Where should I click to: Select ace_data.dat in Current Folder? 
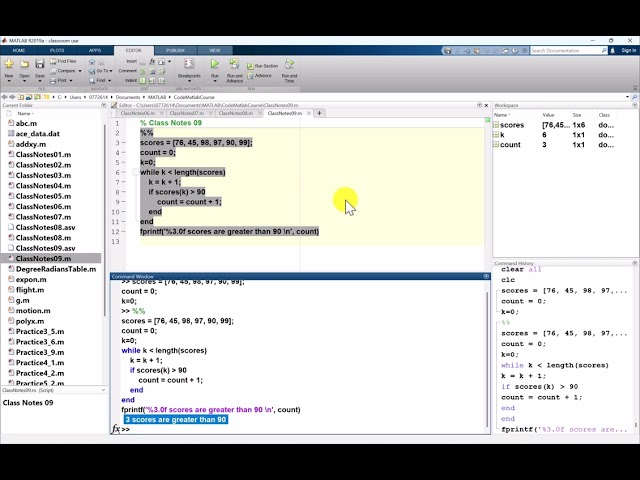point(38,133)
